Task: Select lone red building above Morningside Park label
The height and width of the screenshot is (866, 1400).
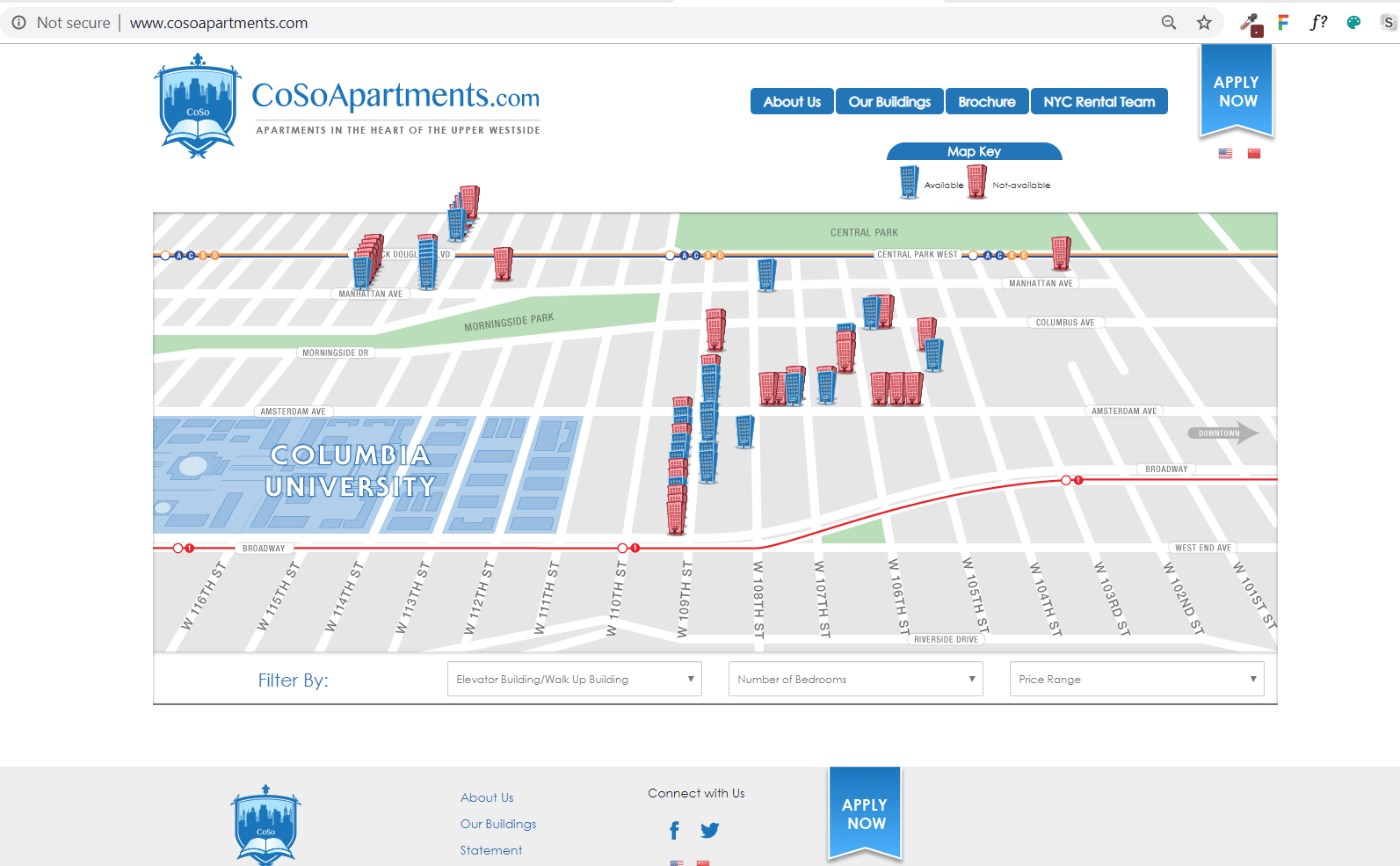Action: 503,264
